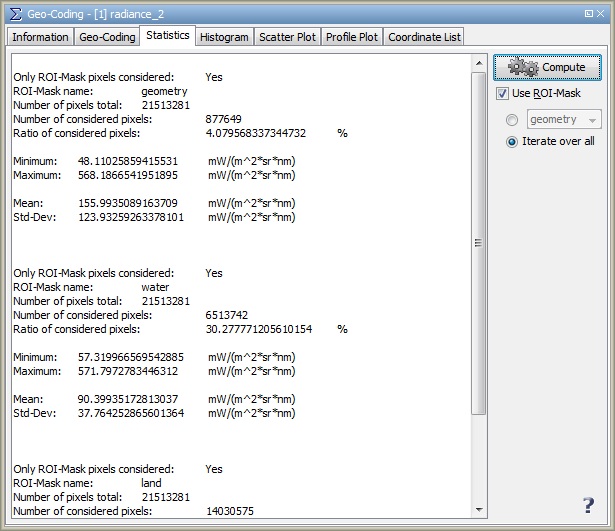Click the sigma icon in the title bar
The height and width of the screenshot is (531, 615).
[x=13, y=13]
